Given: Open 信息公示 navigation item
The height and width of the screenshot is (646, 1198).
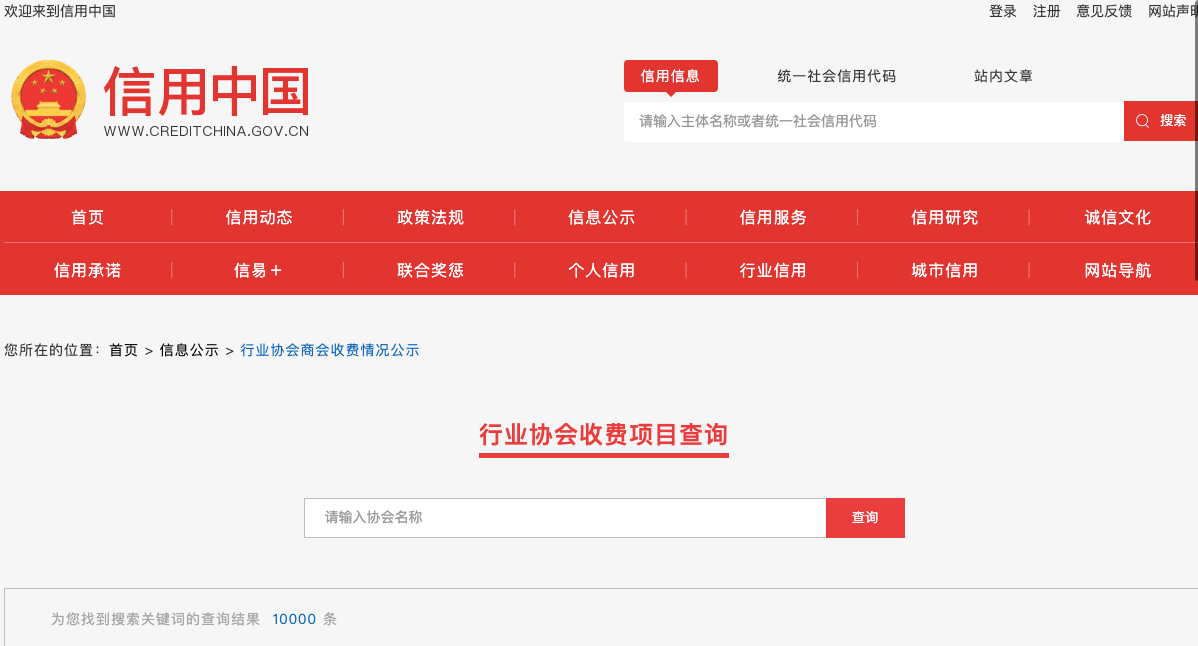Looking at the screenshot, I should pyautogui.click(x=601, y=218).
